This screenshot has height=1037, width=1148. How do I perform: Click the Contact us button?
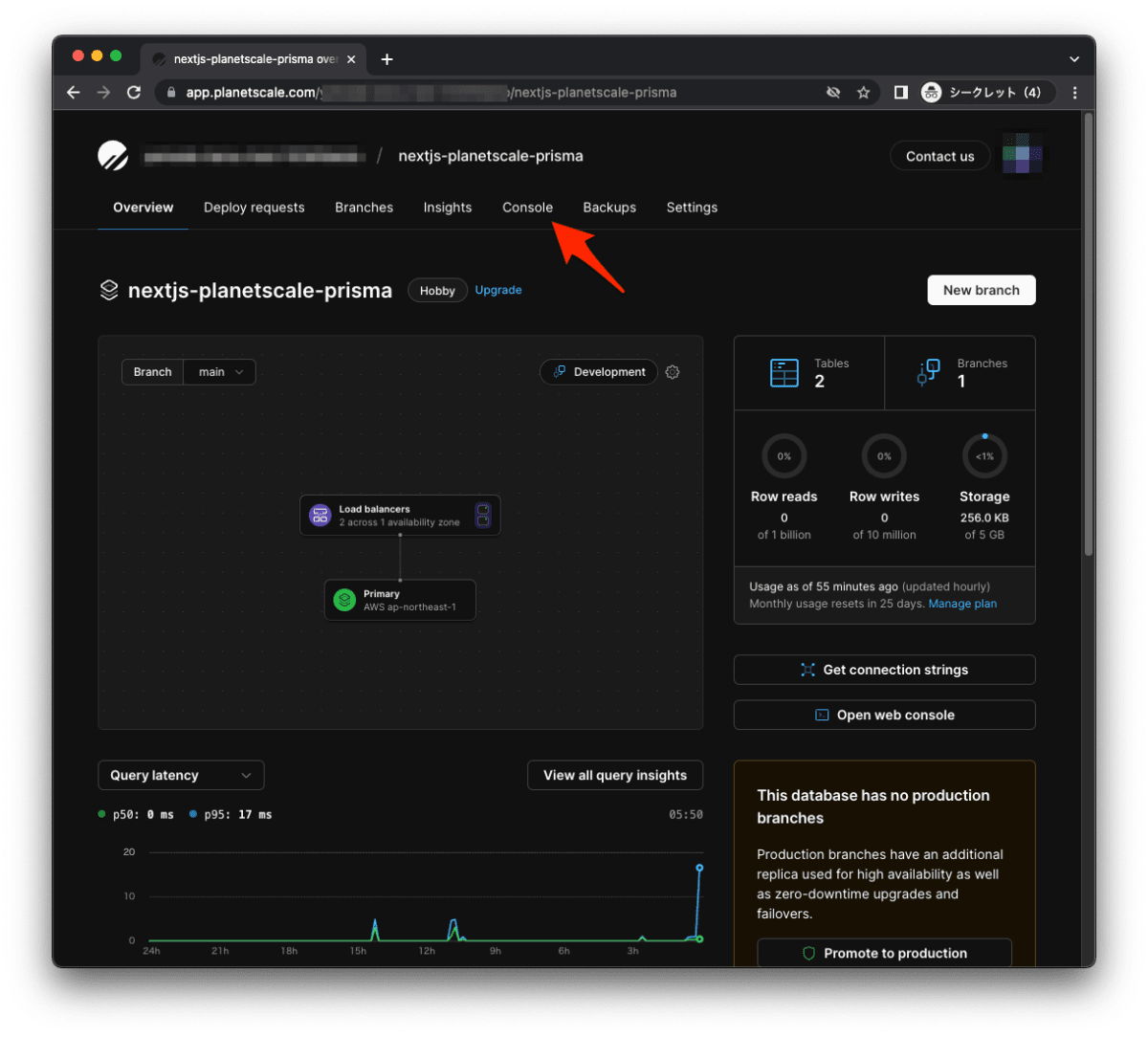tap(940, 156)
